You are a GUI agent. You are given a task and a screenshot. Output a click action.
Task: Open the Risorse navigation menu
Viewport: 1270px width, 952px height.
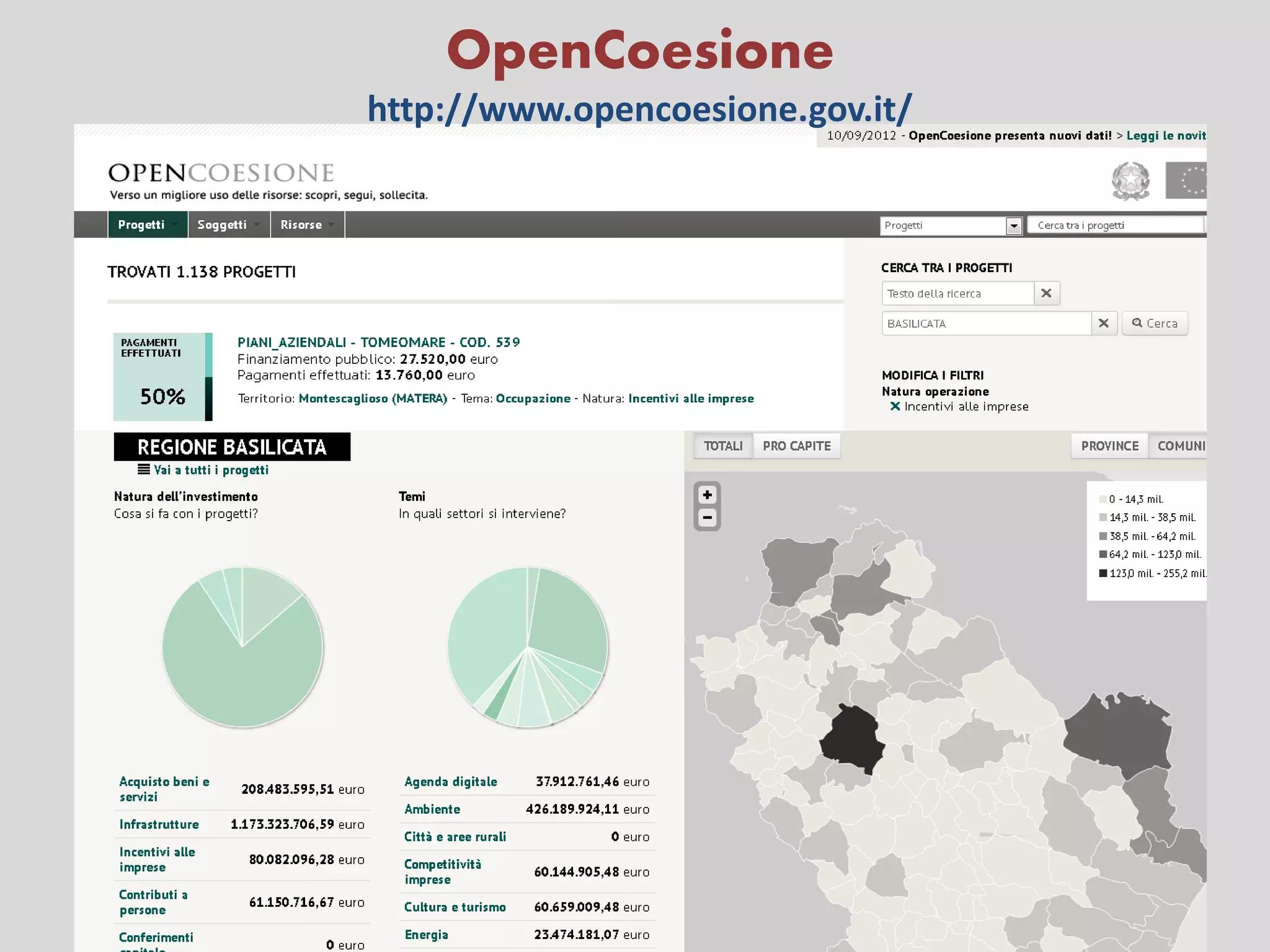[x=308, y=224]
